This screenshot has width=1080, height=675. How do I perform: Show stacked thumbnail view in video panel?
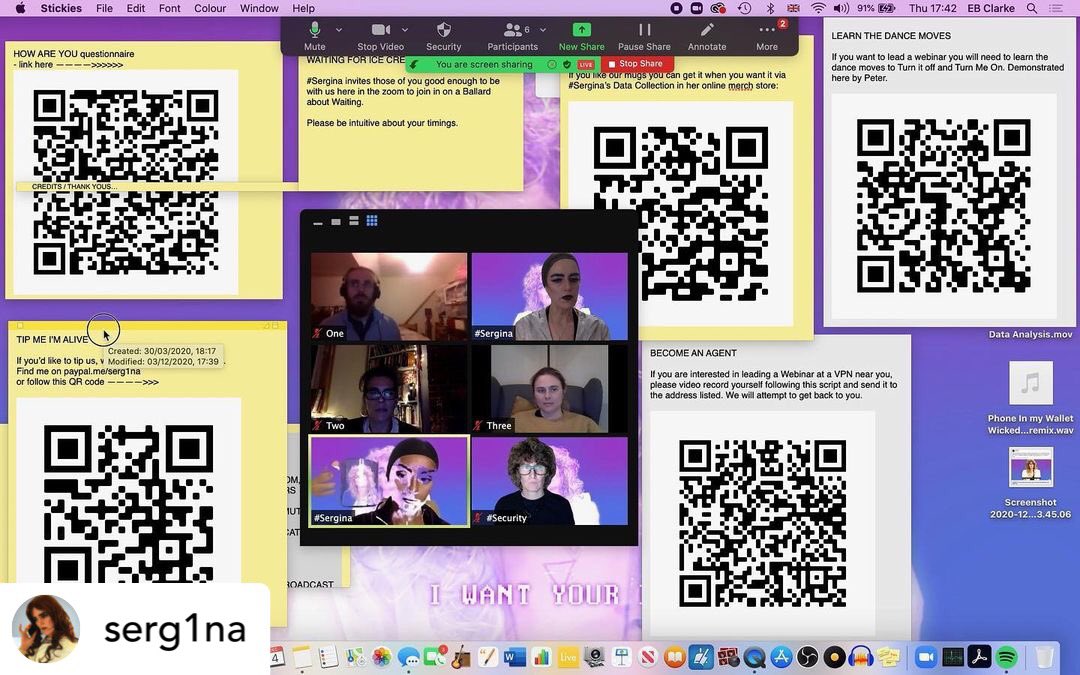click(x=354, y=220)
